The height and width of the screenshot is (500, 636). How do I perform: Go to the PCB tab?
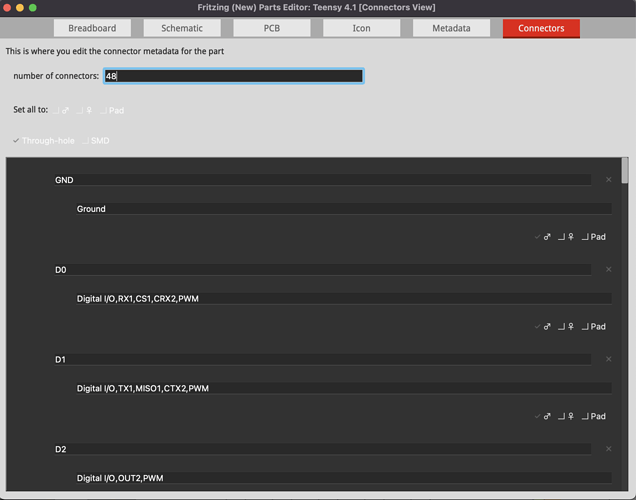[x=272, y=28]
